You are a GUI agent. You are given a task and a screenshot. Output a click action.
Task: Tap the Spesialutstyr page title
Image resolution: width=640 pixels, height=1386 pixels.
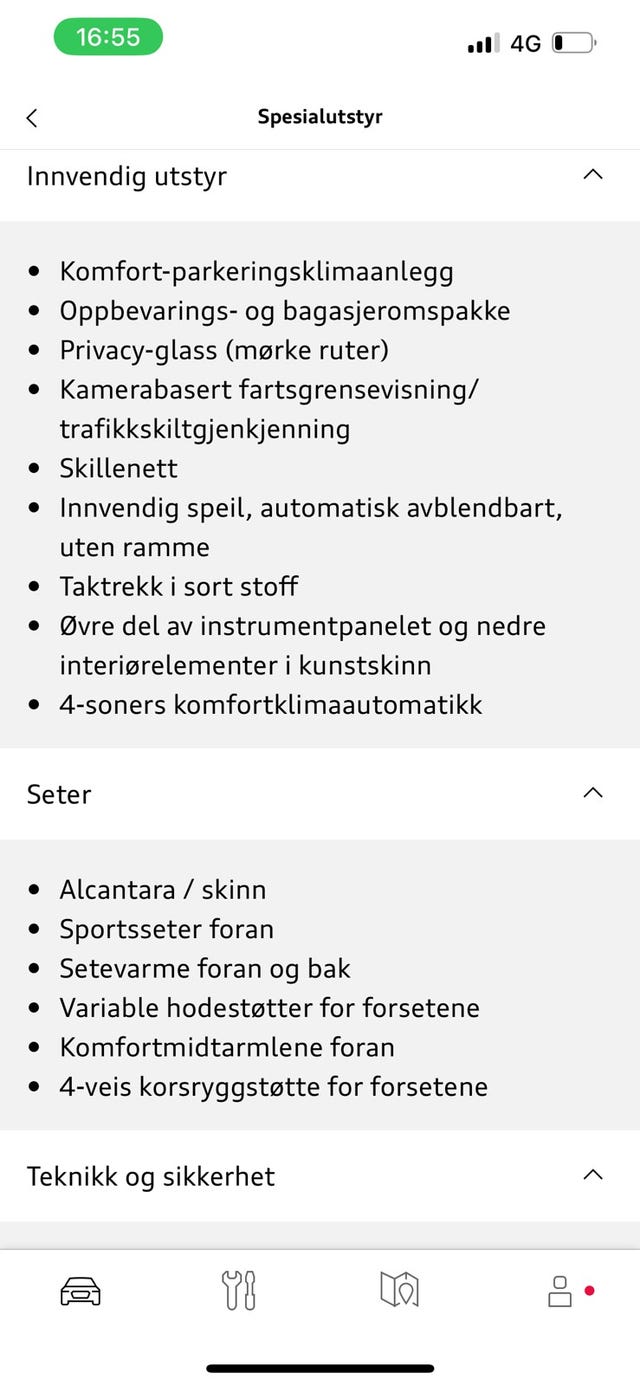click(320, 117)
